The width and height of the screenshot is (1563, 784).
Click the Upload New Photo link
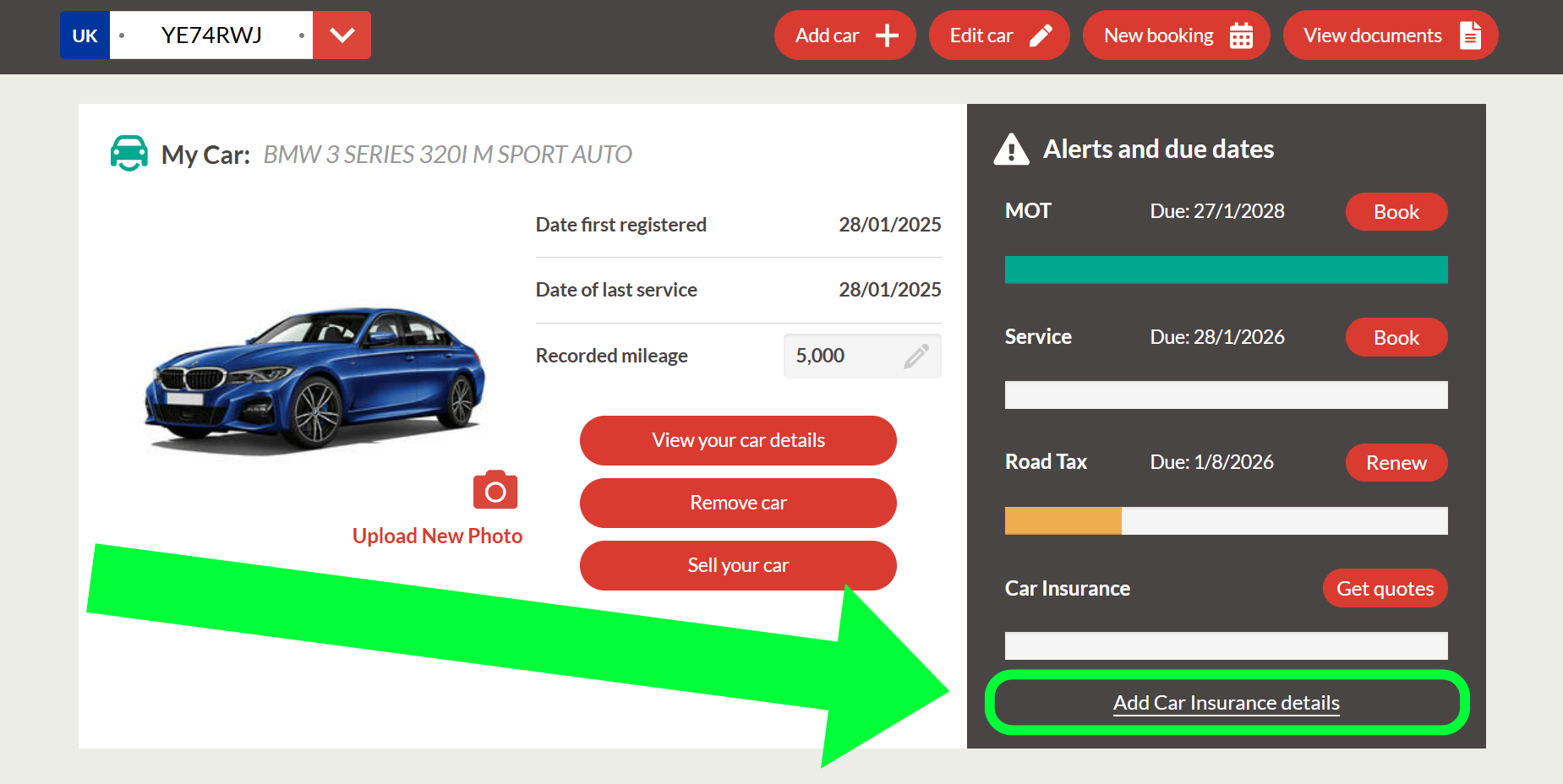pyautogui.click(x=437, y=536)
